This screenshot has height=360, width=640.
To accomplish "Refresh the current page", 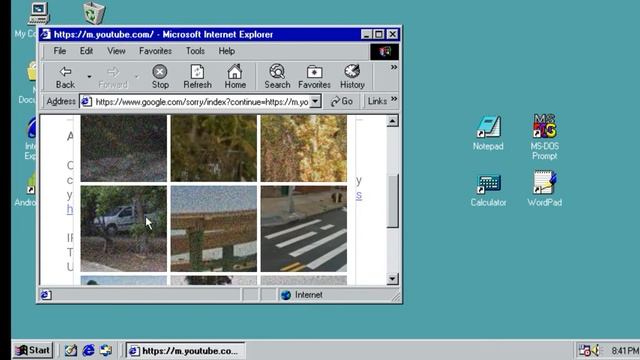I will [197, 77].
